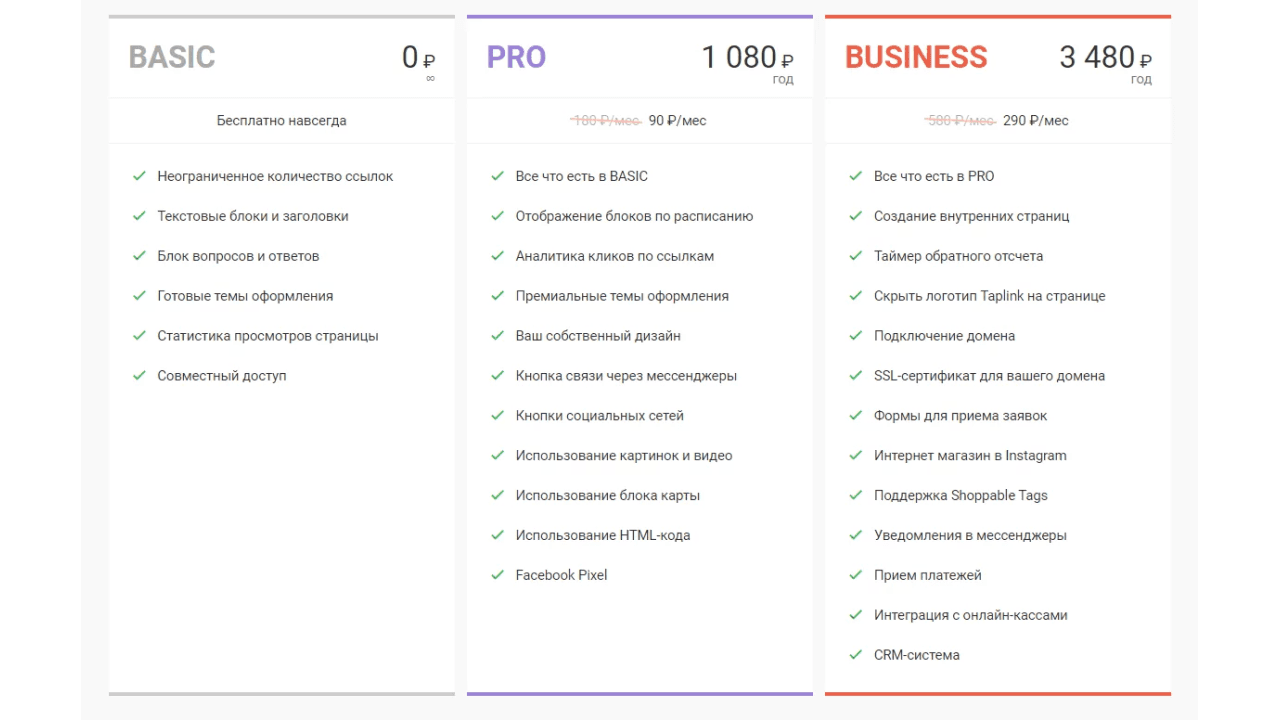Click the Бесплатно навсегда label
Image resolution: width=1280 pixels, height=720 pixels.
(x=282, y=121)
